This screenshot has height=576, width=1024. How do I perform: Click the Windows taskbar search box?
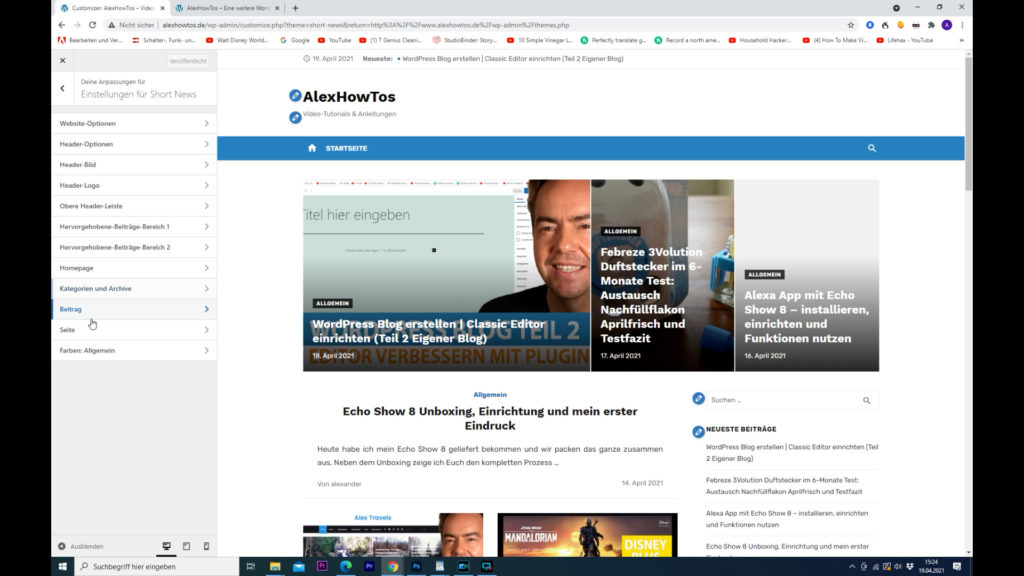tap(157, 566)
